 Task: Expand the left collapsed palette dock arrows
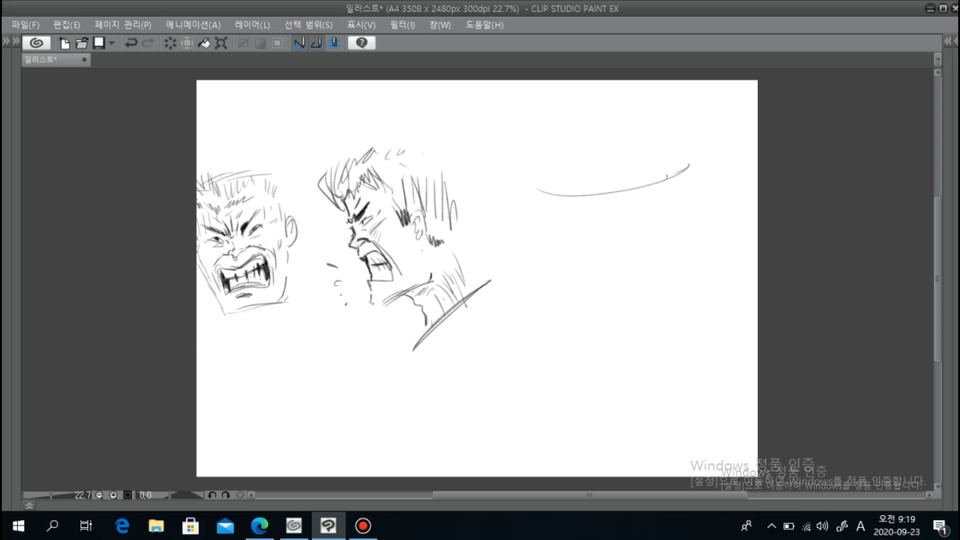tap(11, 41)
